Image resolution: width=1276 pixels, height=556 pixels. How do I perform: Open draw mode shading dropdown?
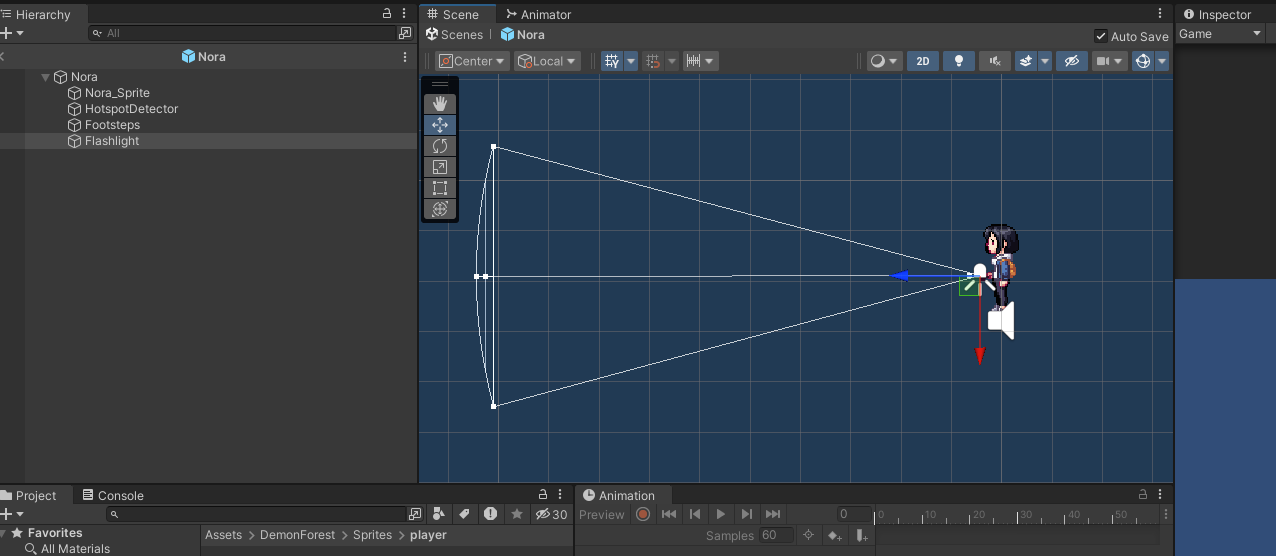pos(884,61)
